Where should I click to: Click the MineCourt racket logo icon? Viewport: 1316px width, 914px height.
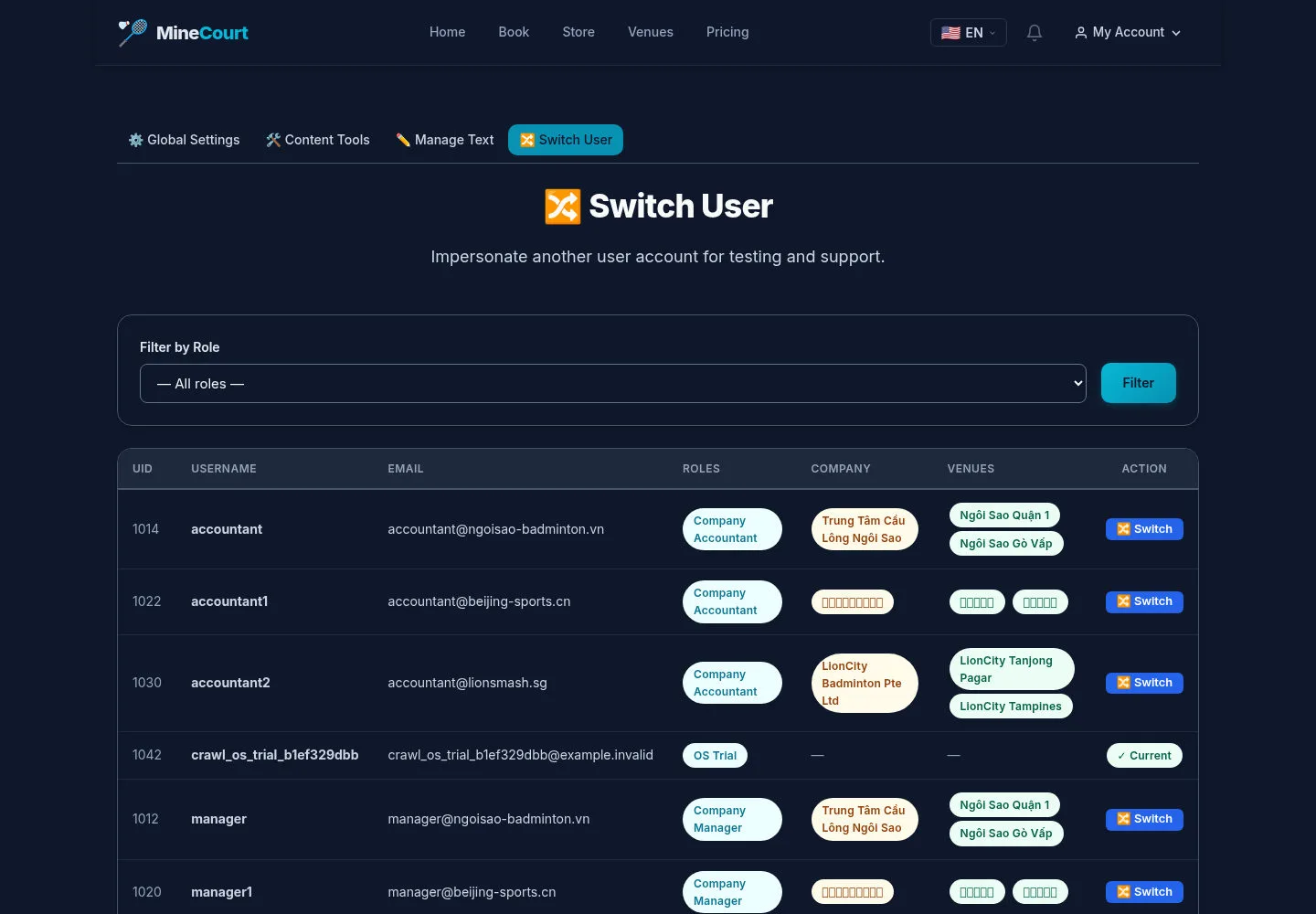[133, 33]
